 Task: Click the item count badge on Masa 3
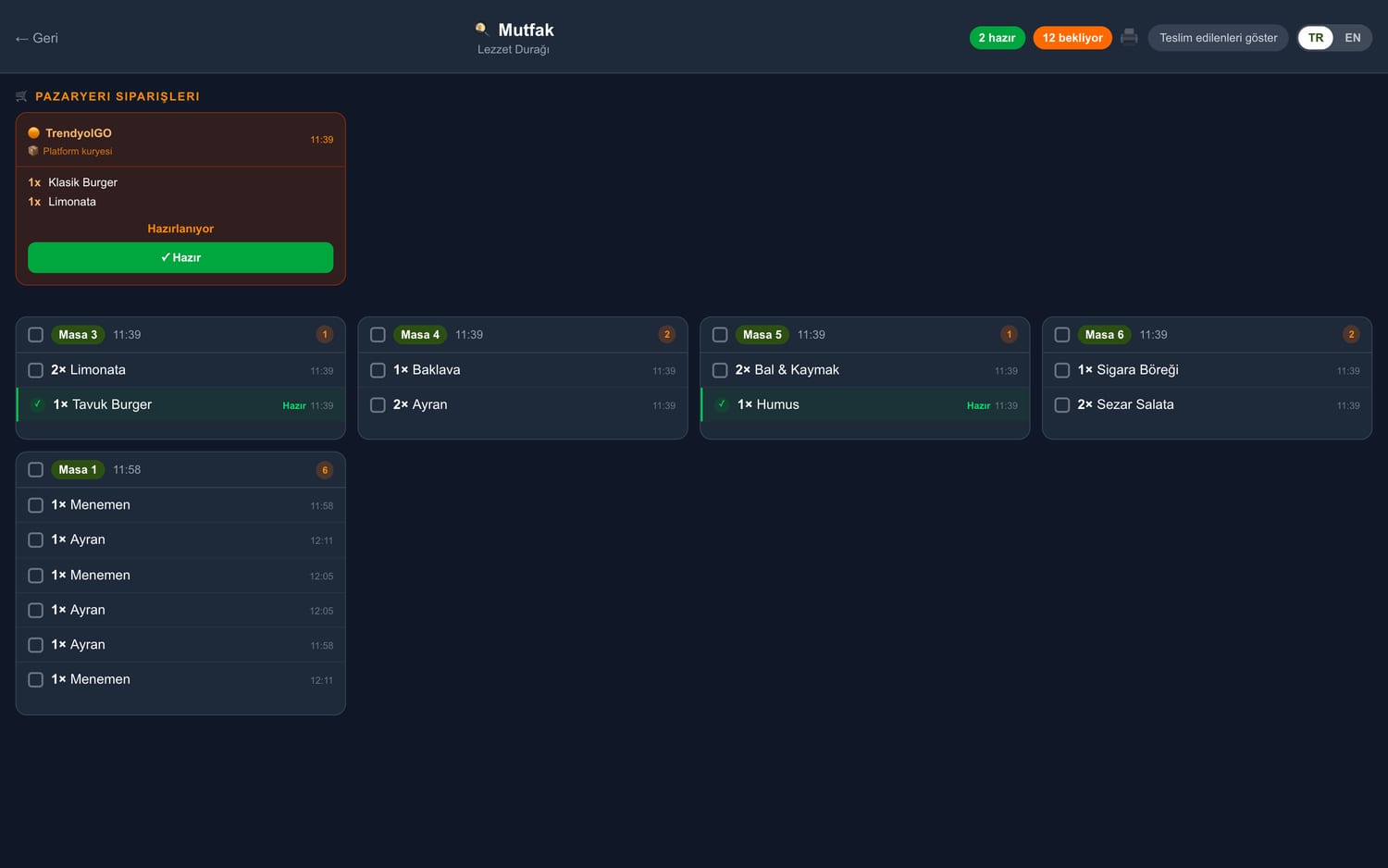pos(325,335)
